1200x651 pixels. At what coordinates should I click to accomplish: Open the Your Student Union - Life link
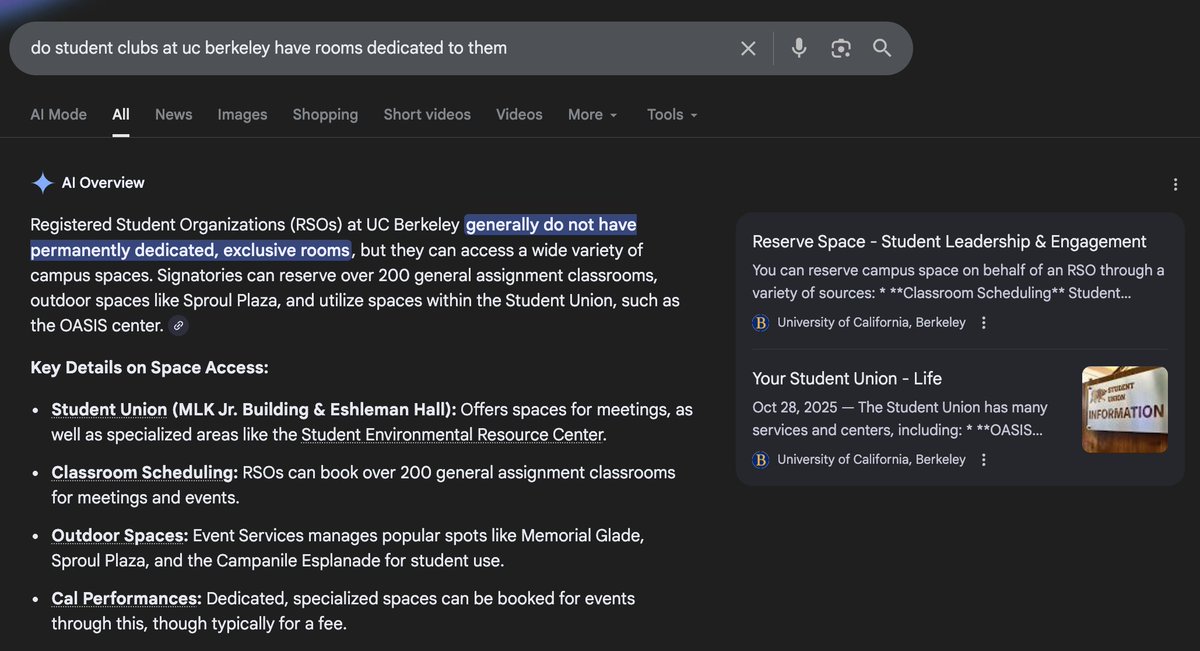pyautogui.click(x=847, y=379)
